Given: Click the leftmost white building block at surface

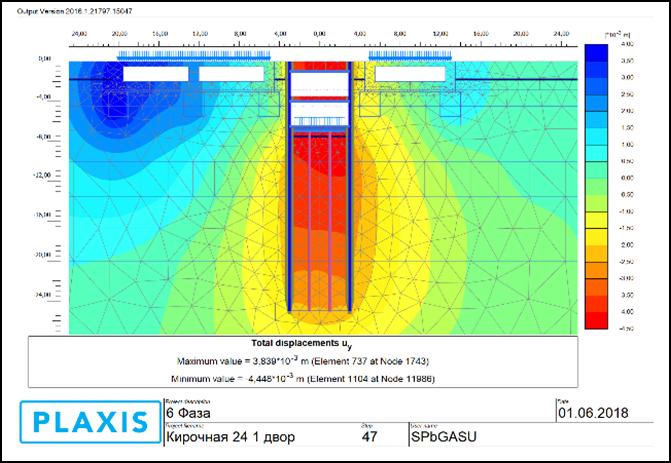Looking at the screenshot, I should pos(154,73).
